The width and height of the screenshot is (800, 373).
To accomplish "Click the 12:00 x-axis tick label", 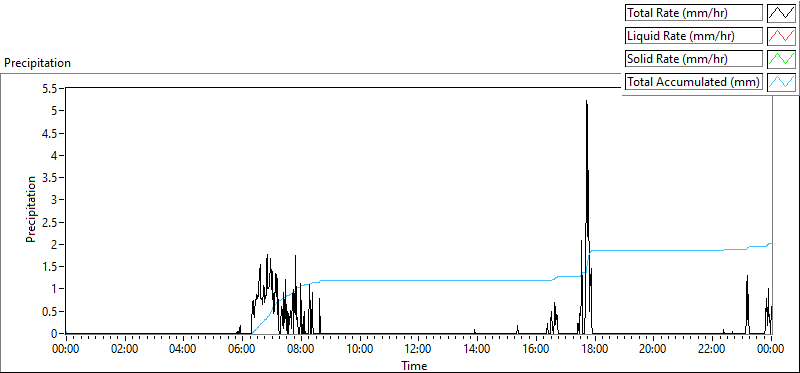I will (418, 350).
